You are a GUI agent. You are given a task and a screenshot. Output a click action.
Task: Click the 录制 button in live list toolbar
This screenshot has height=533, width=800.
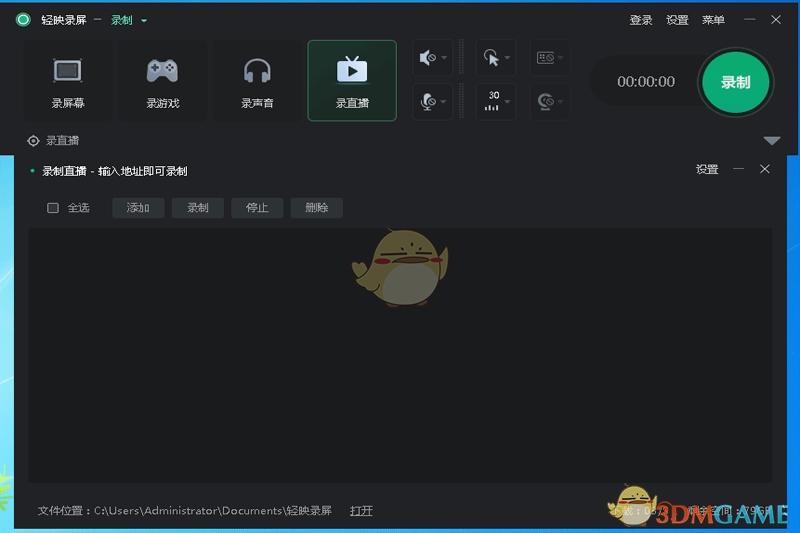pyautogui.click(x=198, y=208)
